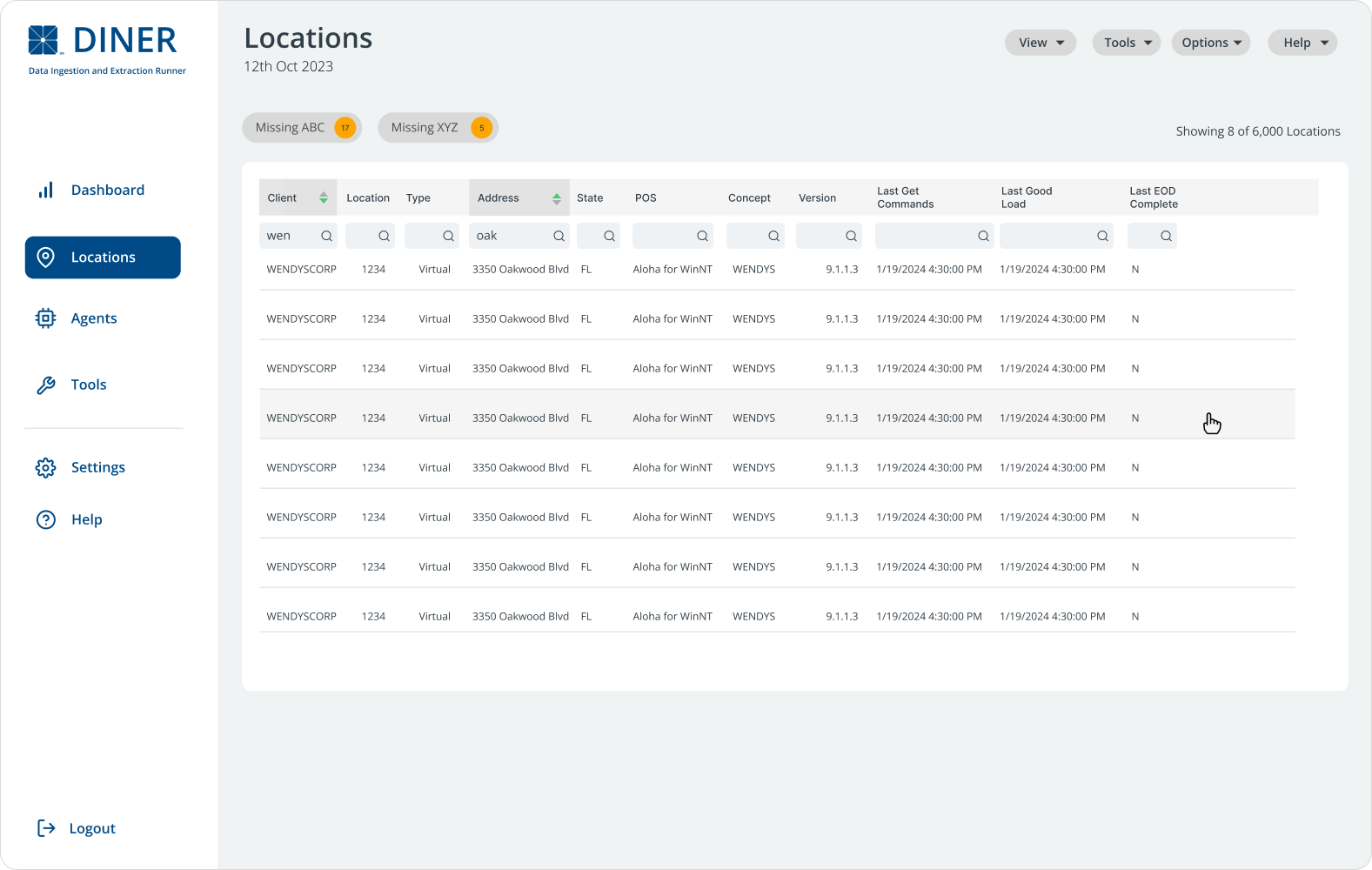
Task: Click 'Showing 8 of 6,000 Locations' text
Action: click(x=1258, y=131)
